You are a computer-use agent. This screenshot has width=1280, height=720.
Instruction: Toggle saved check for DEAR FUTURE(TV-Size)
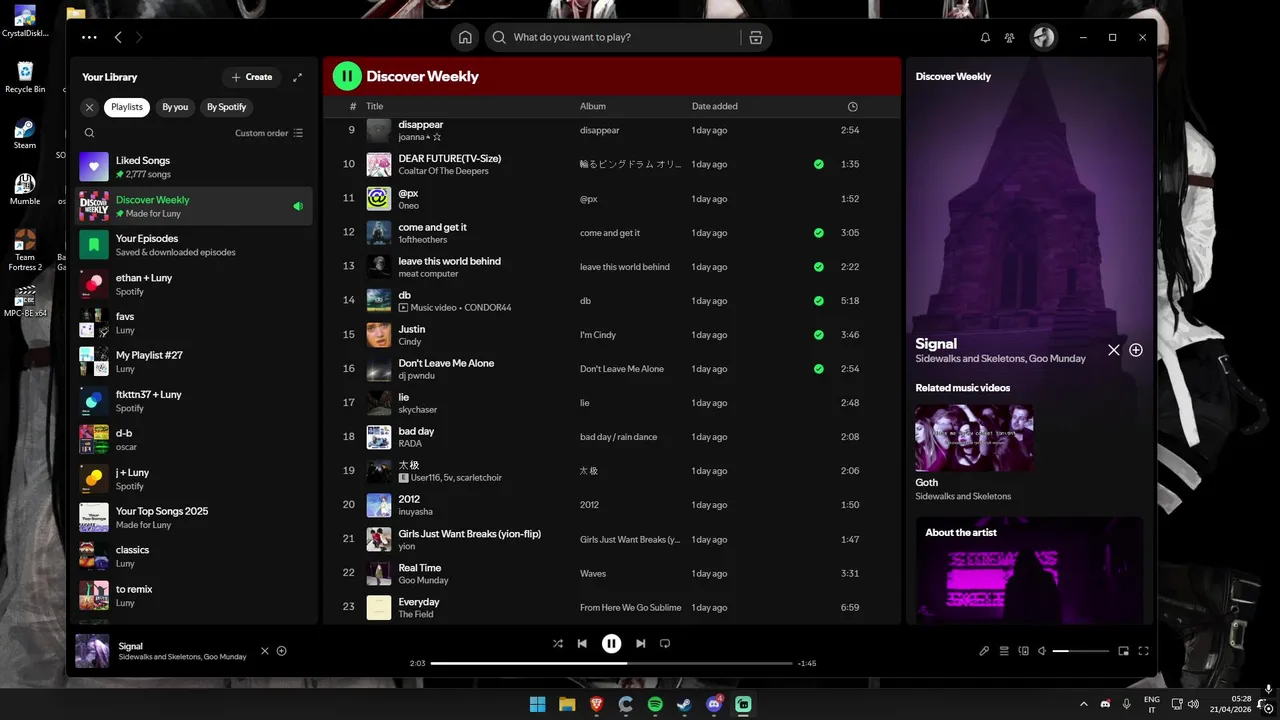pos(819,164)
